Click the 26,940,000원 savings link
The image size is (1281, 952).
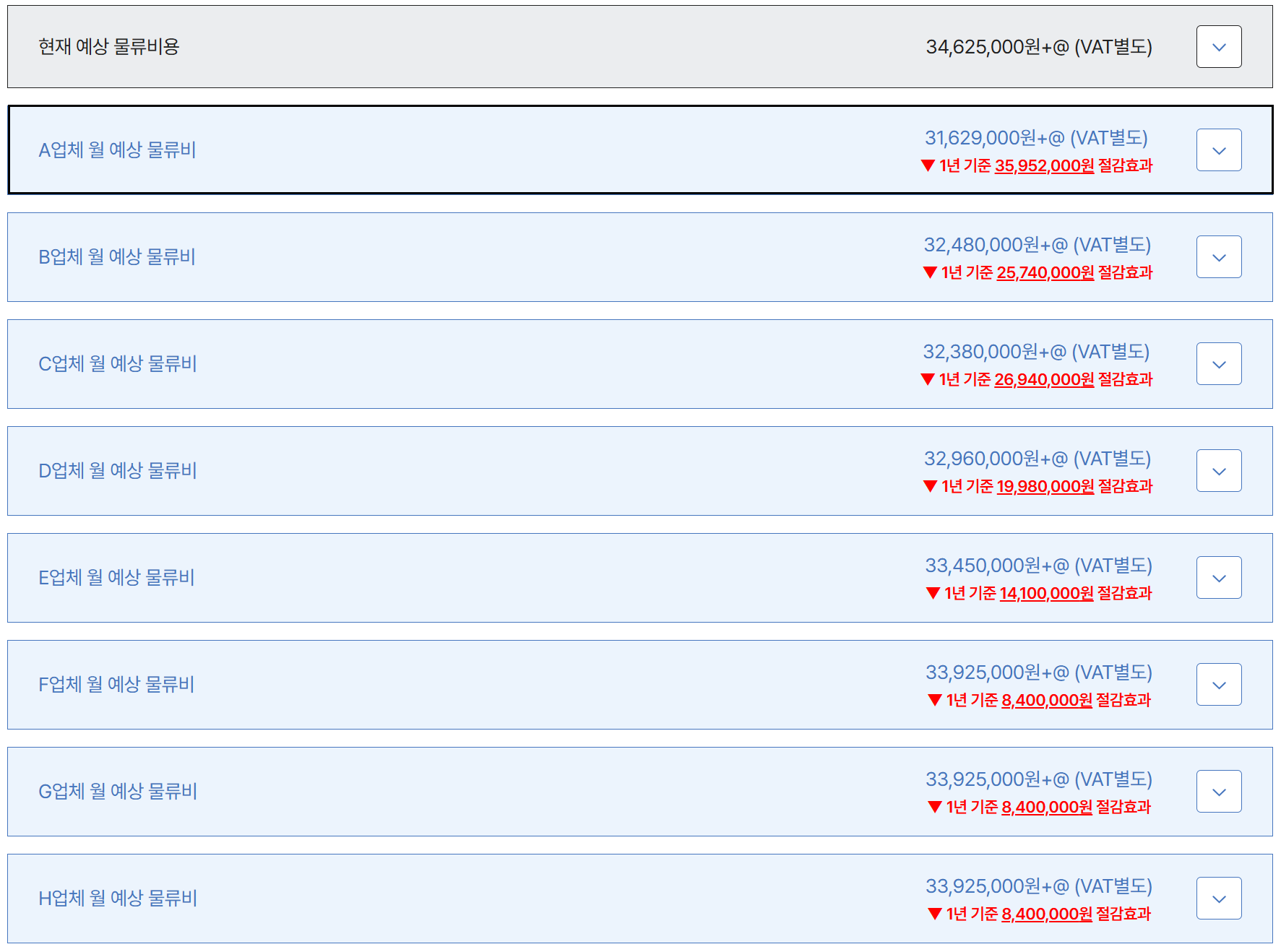point(1044,380)
